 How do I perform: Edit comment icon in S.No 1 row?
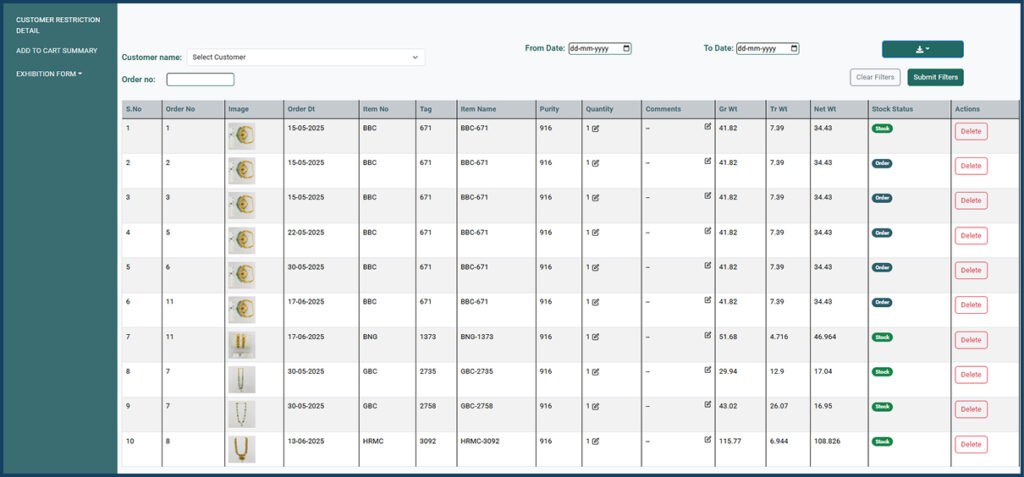tap(707, 126)
